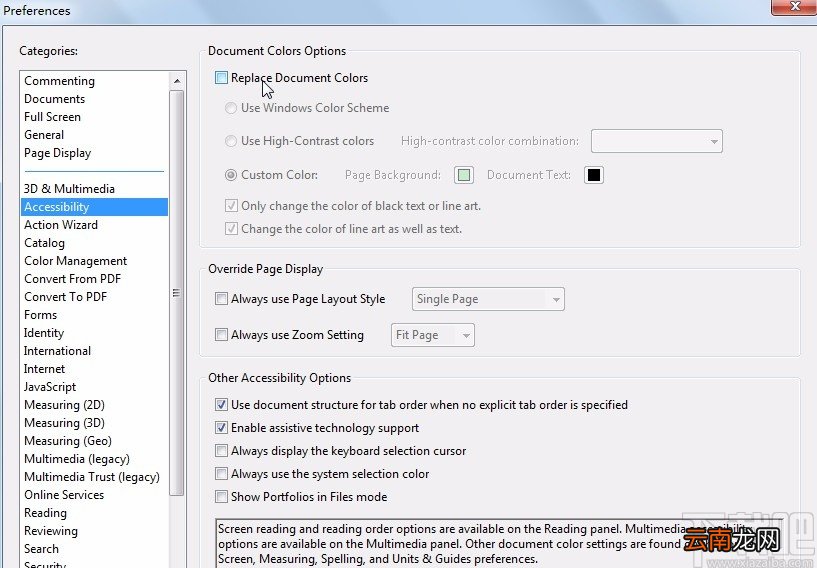Select Reviewing category
Screen dimensions: 817x568
pos(51,531)
